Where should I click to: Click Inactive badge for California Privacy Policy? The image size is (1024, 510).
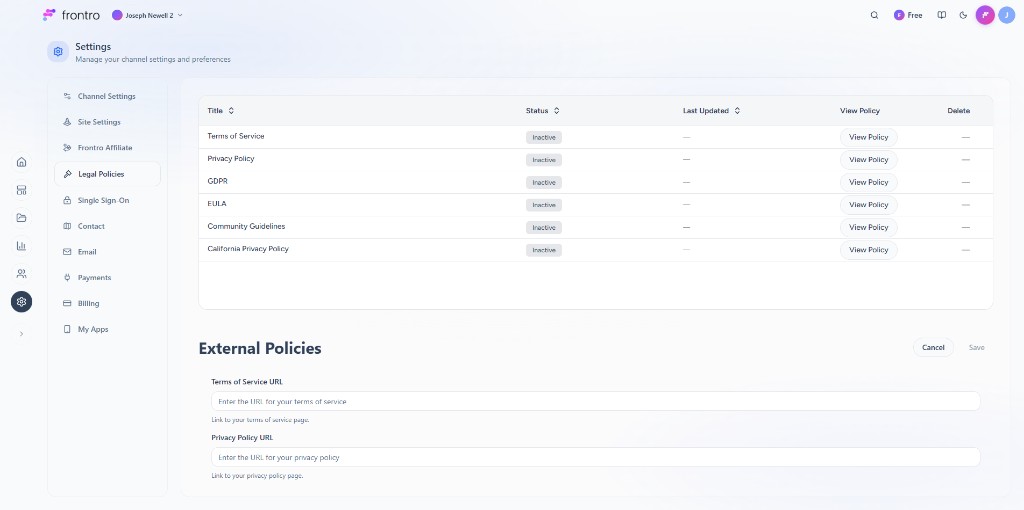pos(544,250)
